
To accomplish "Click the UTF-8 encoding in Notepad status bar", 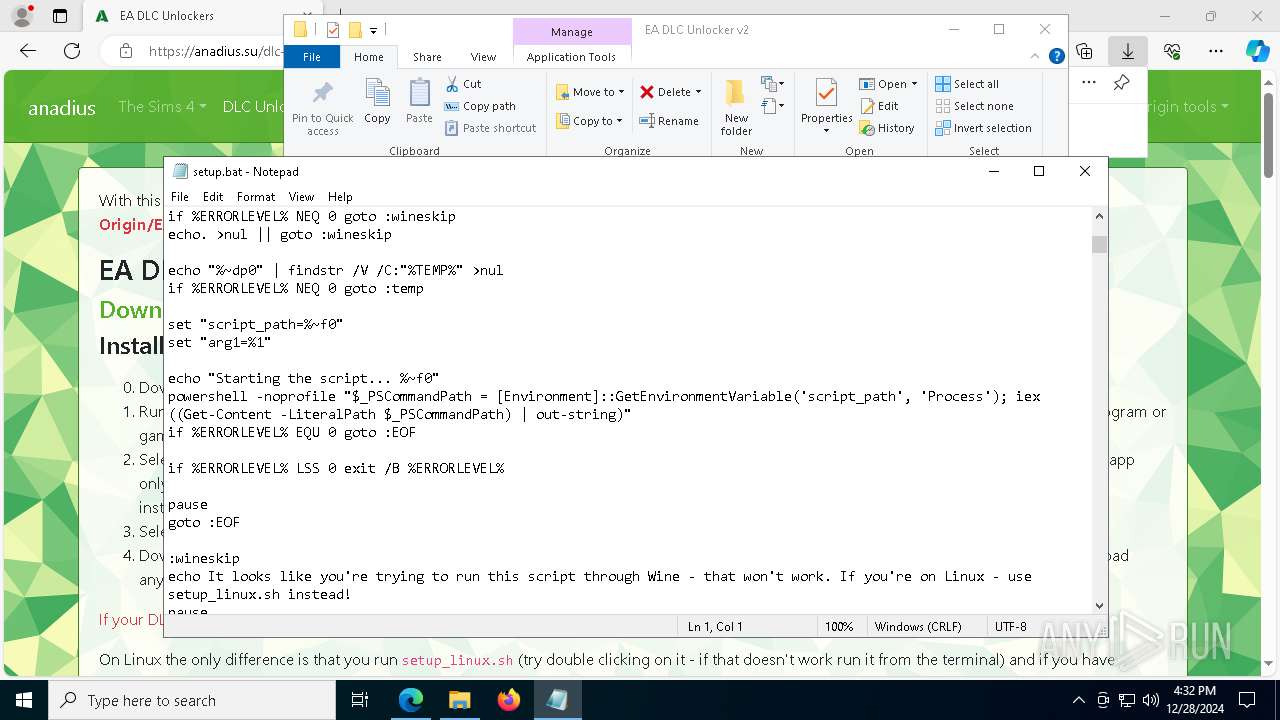I will pos(1011,627).
